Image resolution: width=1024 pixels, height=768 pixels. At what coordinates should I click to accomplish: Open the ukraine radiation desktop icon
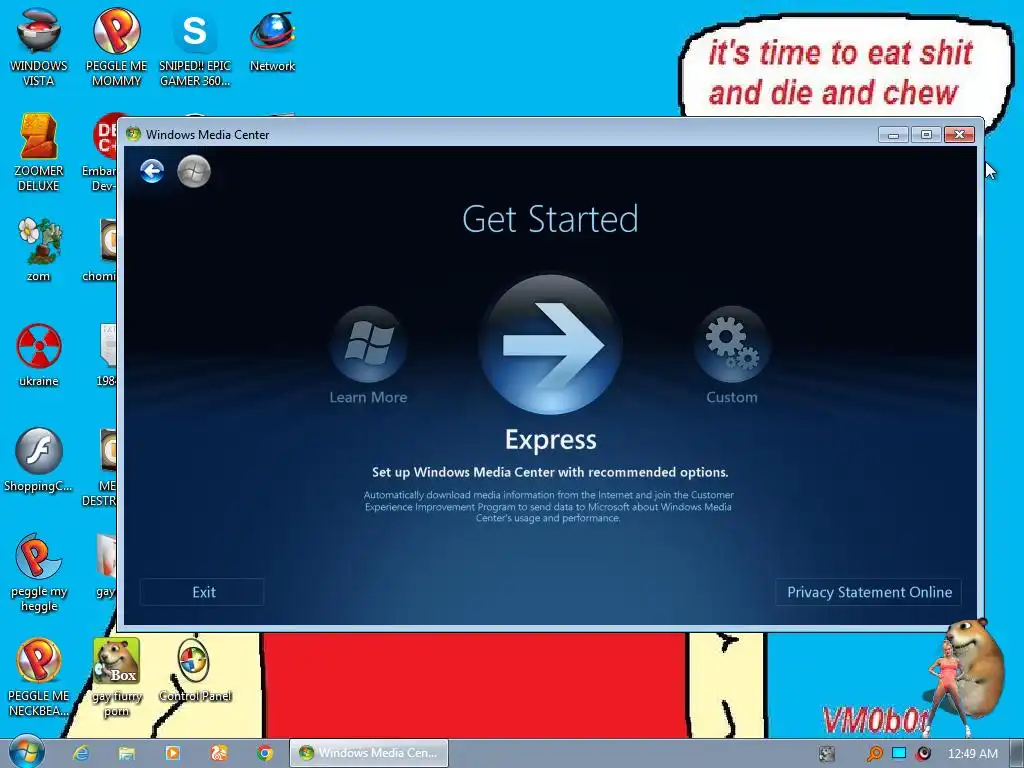coord(39,355)
